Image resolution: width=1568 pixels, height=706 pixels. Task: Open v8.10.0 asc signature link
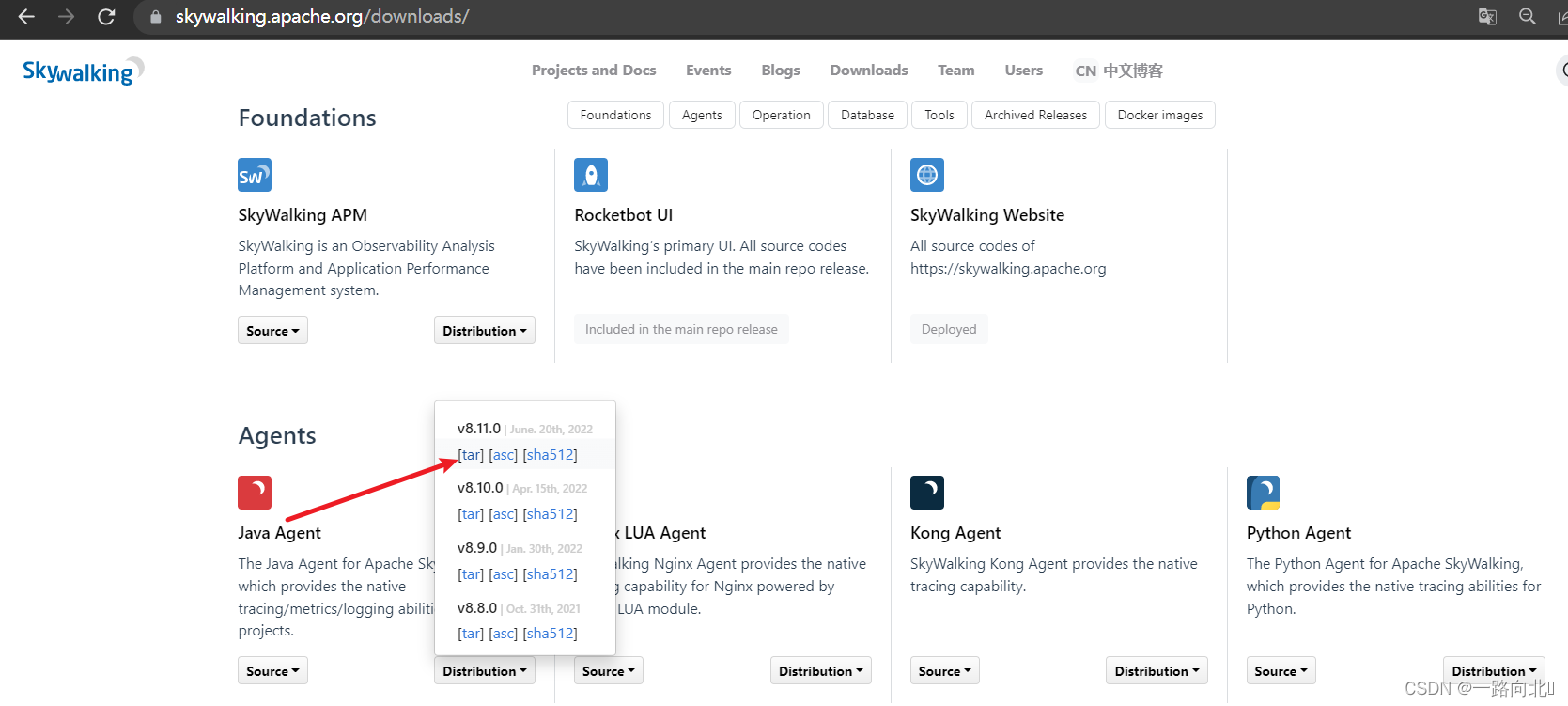pos(504,513)
